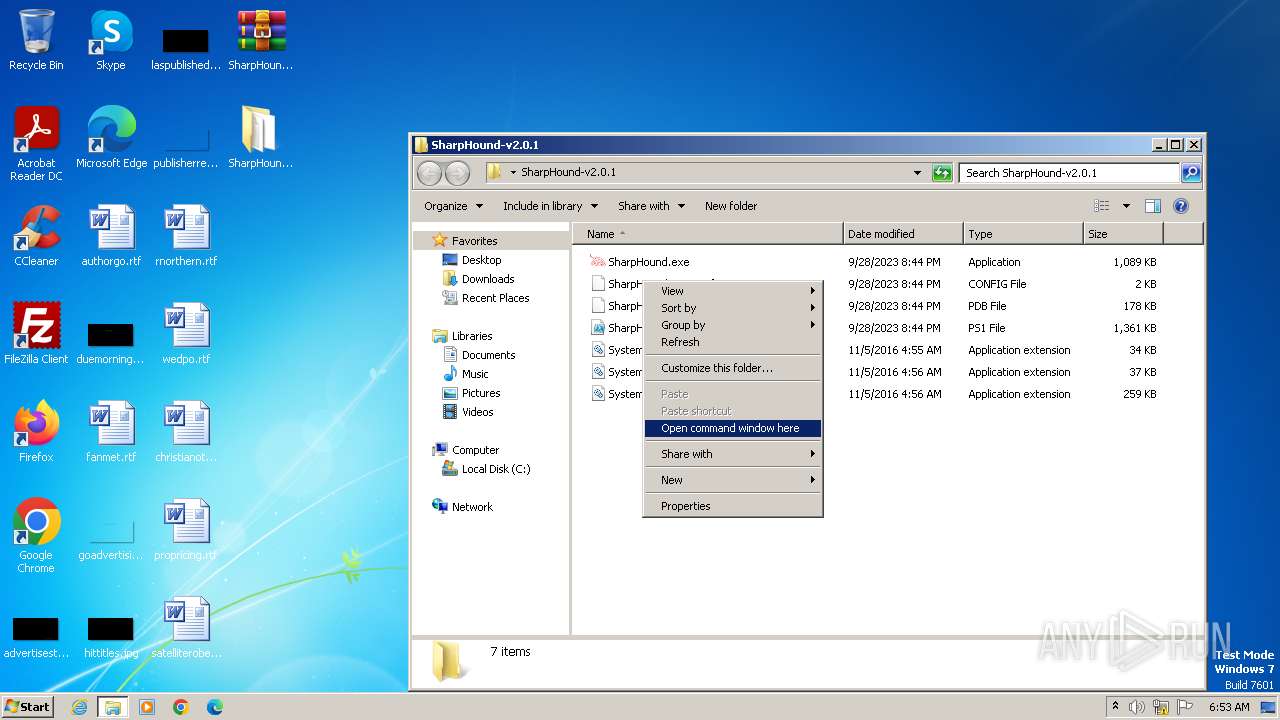Launch Firefox desktop shortcut
Image resolution: width=1280 pixels, height=720 pixels.
[x=36, y=432]
